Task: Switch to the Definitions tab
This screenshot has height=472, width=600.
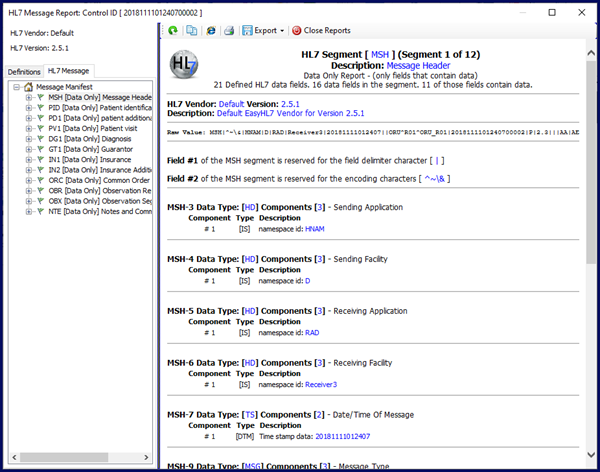Action: (24, 72)
